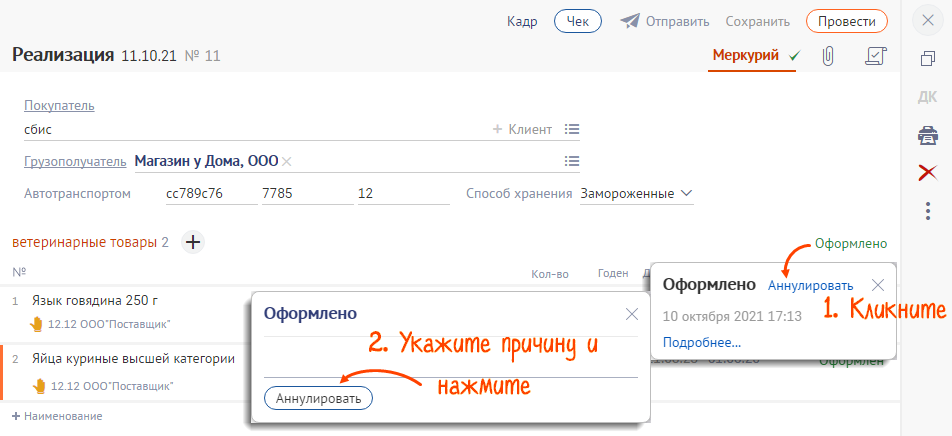
Task: Open the paperclip attachments icon
Action: [827, 56]
